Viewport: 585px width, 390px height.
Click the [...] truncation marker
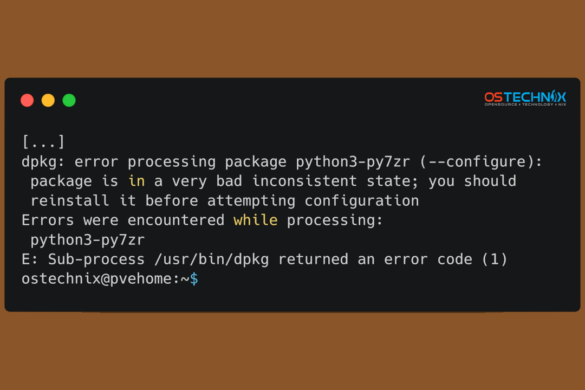point(43,142)
